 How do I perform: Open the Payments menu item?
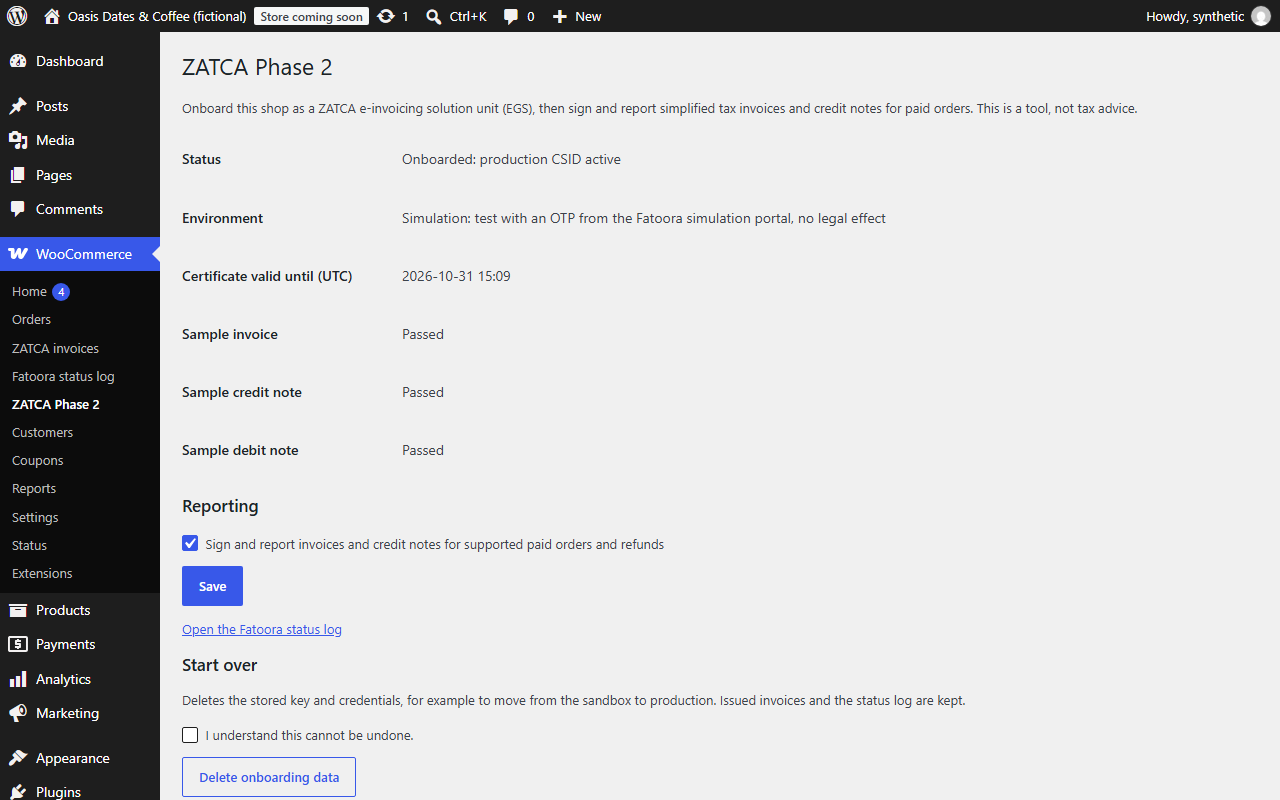tap(80, 644)
